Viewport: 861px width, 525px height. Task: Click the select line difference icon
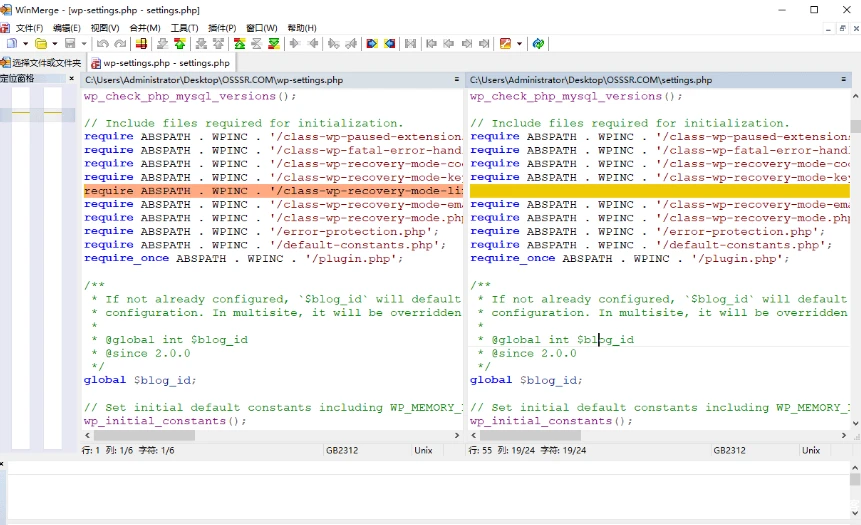tap(142, 43)
